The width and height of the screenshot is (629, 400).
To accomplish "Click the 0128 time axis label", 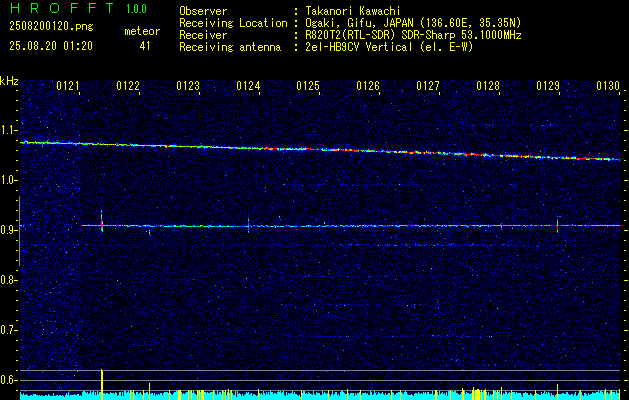I will [x=488, y=86].
